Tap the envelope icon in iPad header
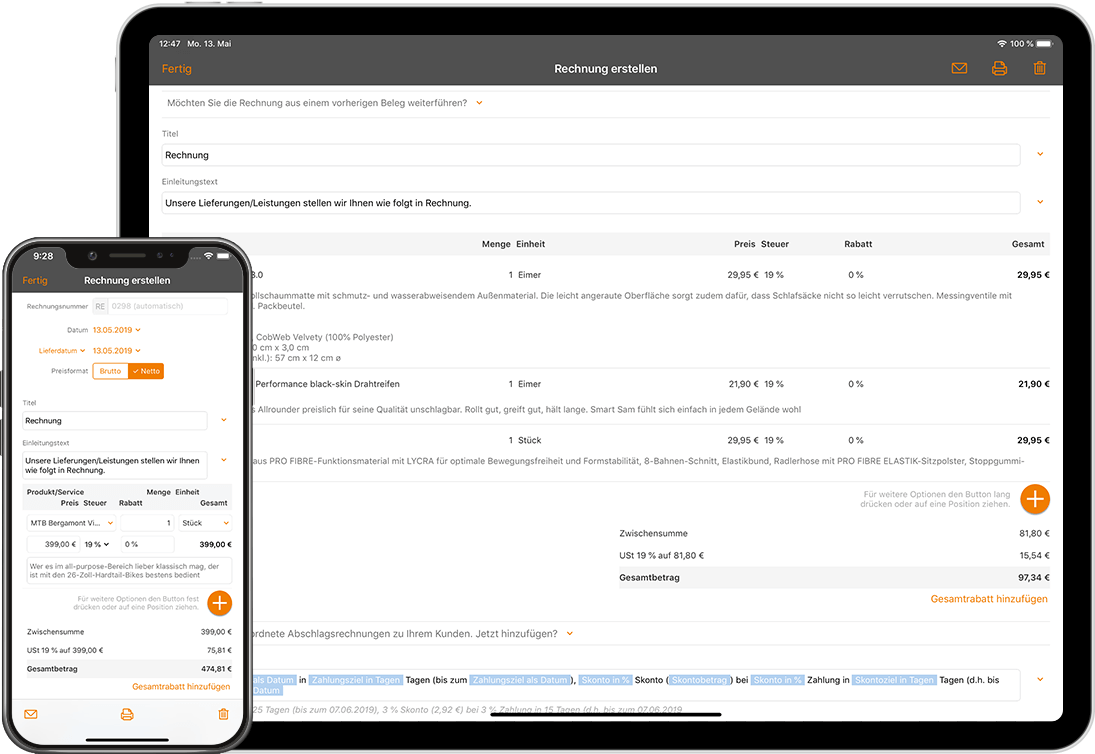Viewport: 1095px width, 754px height. tap(959, 68)
